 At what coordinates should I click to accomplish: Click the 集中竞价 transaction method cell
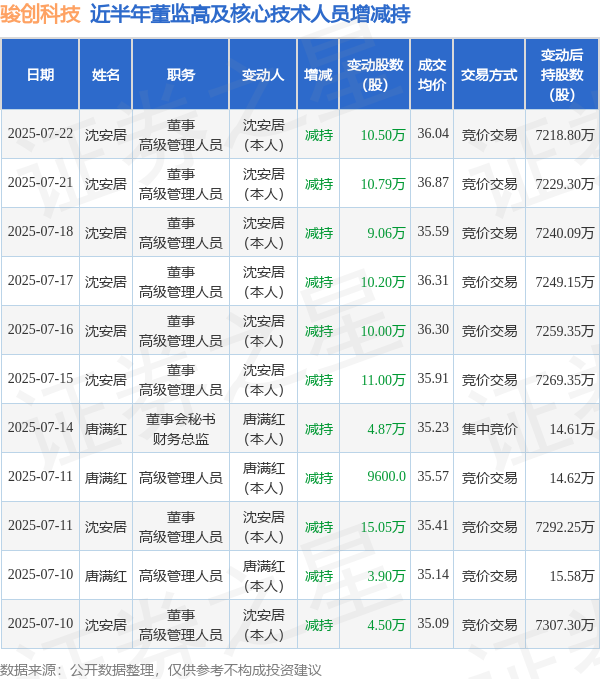[489, 429]
